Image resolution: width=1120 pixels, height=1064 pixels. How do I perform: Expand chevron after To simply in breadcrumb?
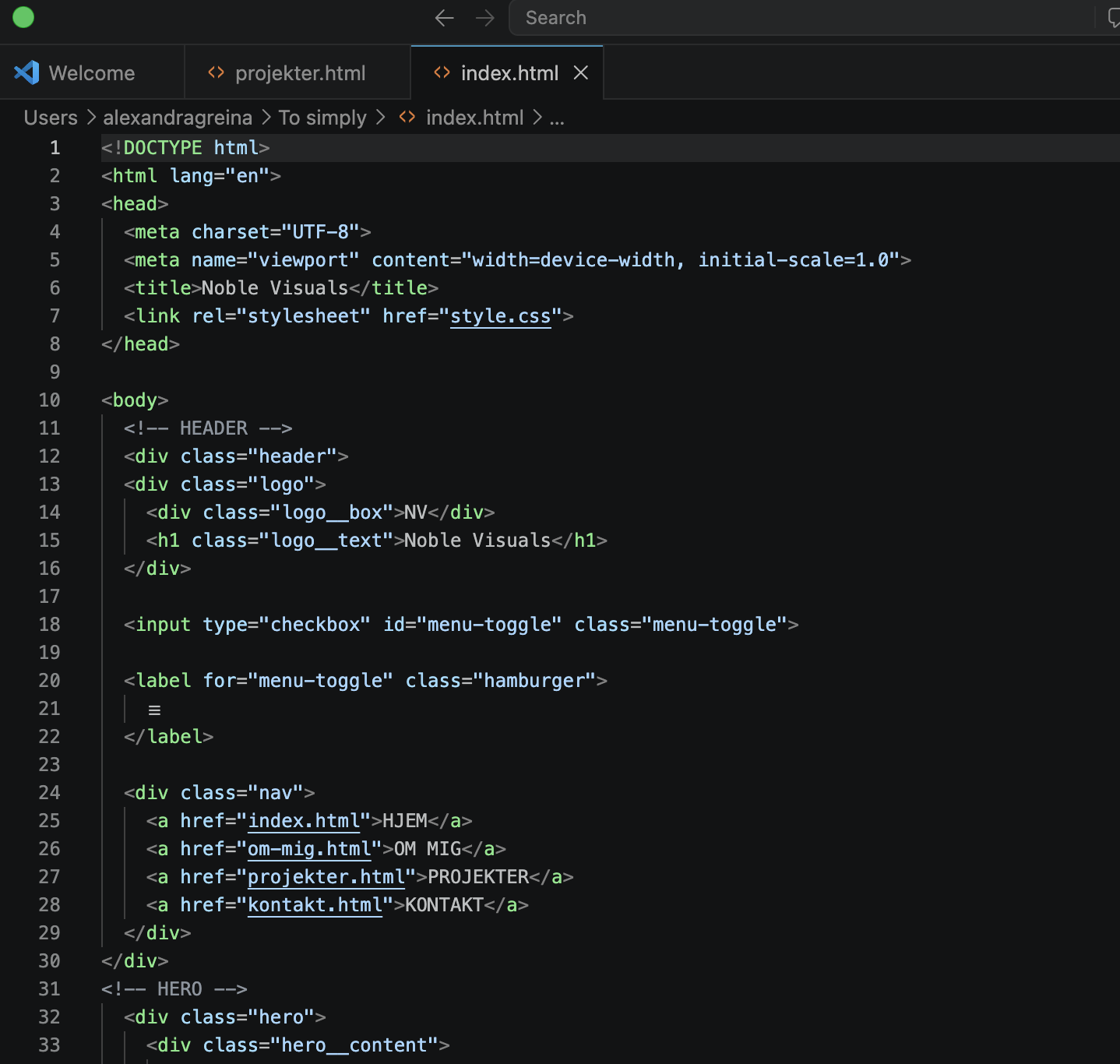pos(380,118)
